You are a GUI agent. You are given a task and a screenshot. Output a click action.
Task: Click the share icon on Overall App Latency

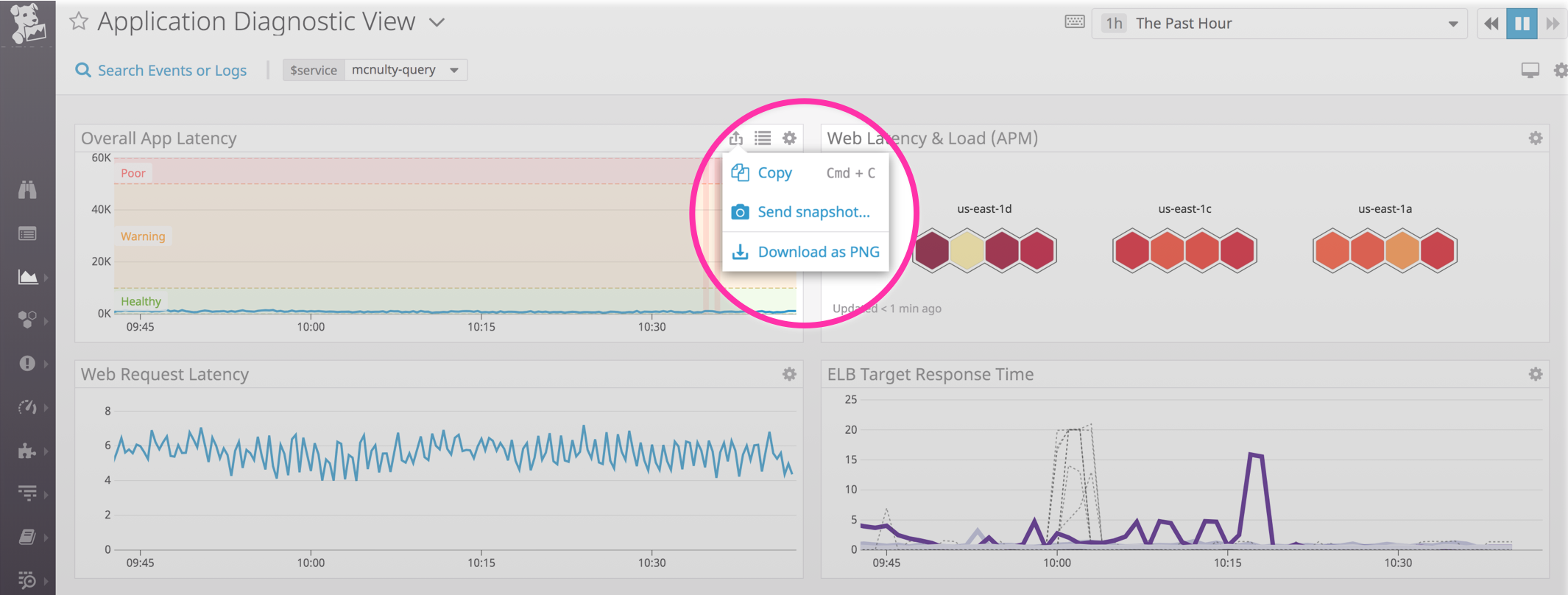click(735, 138)
